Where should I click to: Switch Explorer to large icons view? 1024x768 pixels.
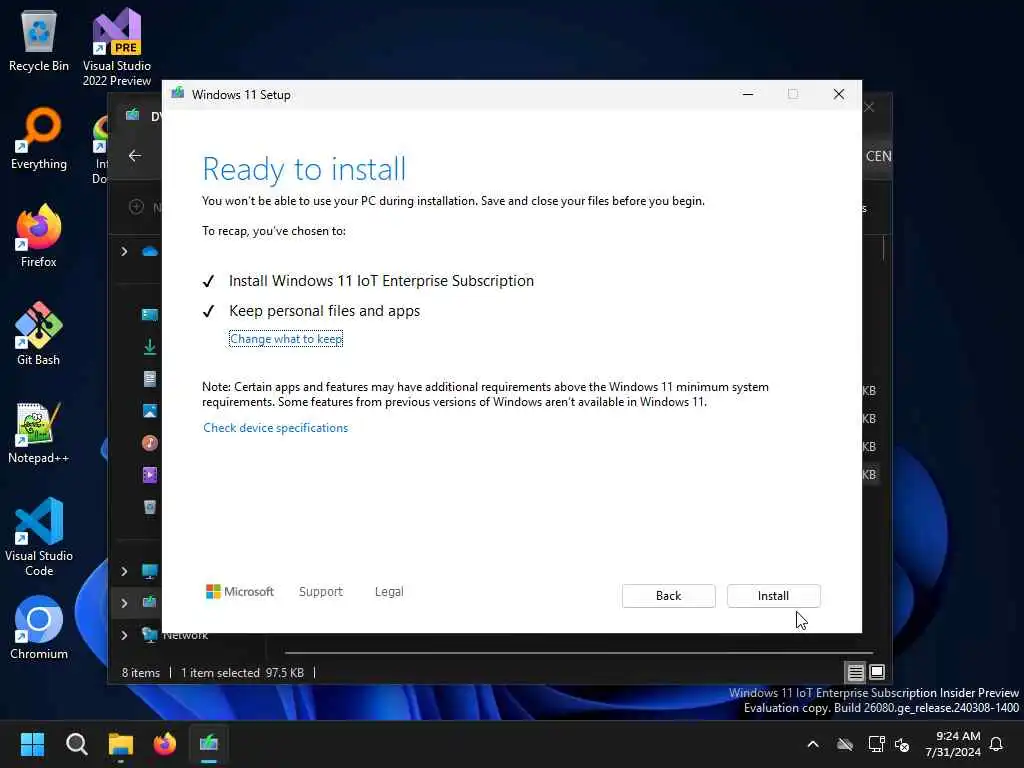coord(877,672)
